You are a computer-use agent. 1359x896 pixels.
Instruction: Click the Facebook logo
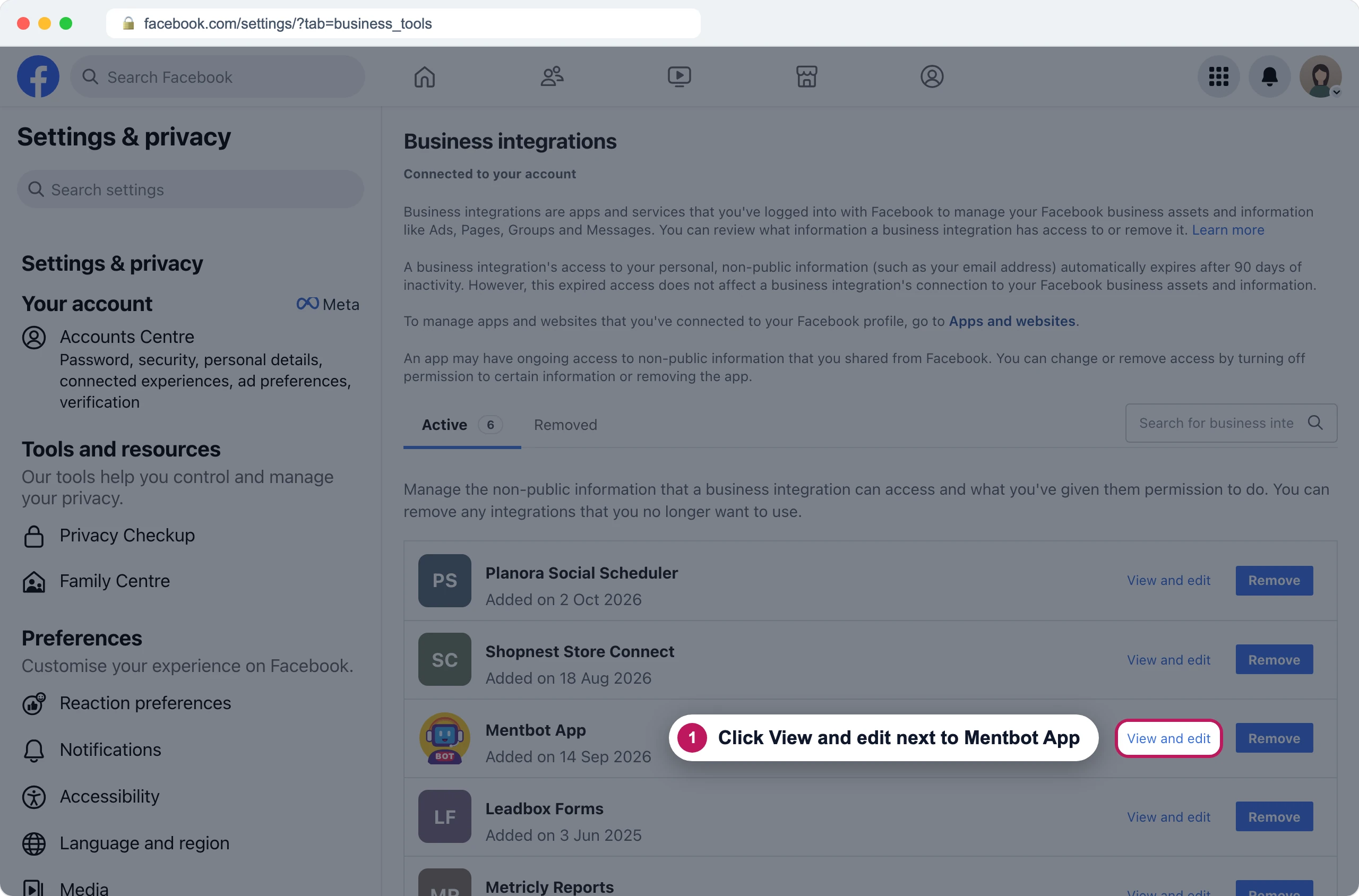point(38,76)
